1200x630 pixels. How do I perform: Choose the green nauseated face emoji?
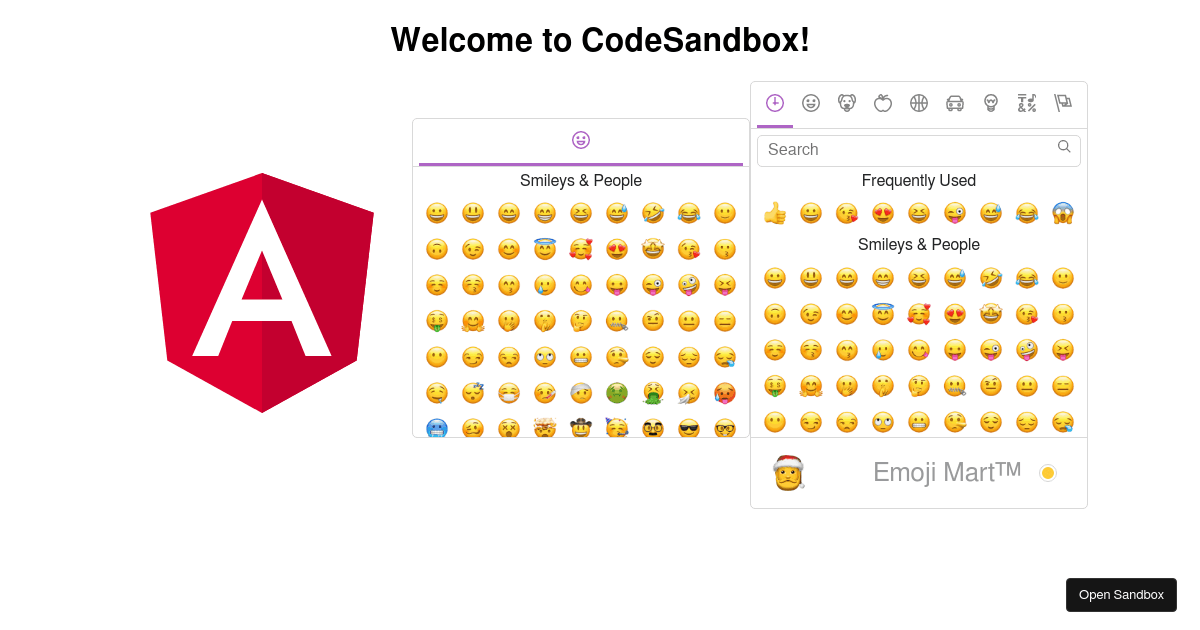617,393
